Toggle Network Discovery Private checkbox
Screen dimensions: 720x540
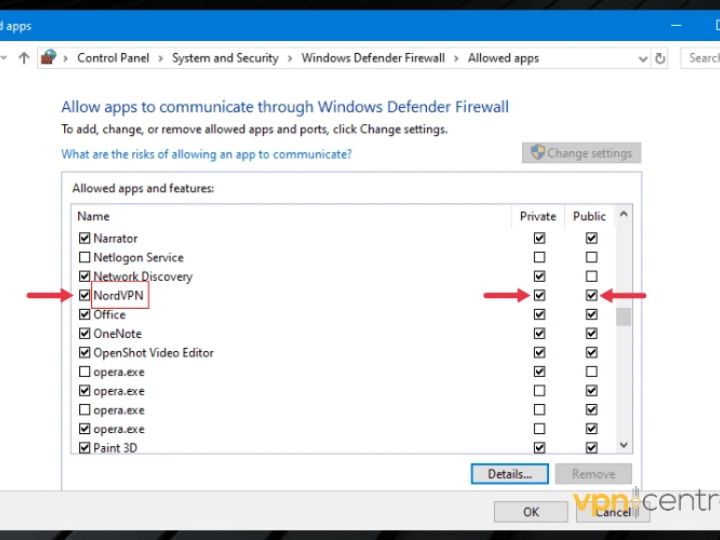point(540,276)
